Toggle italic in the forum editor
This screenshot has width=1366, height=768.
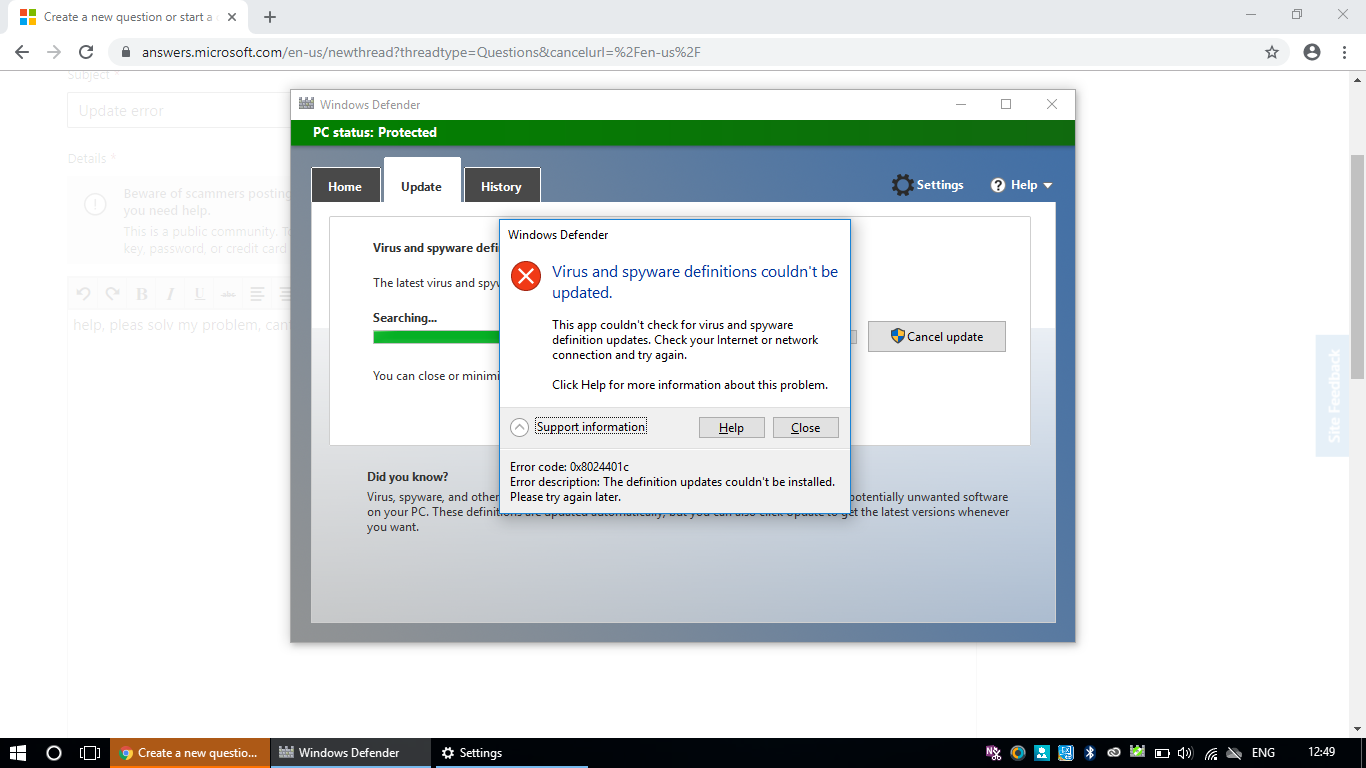[x=171, y=294]
